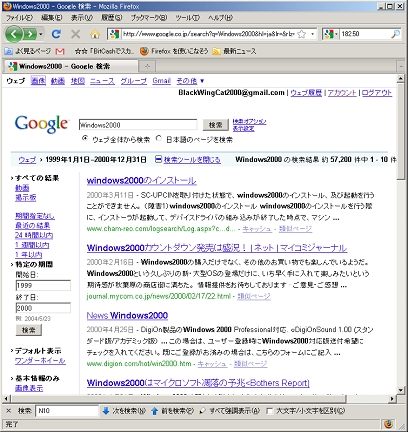Click the Google favicon in the address bar
The image size is (408, 432).
point(114,34)
